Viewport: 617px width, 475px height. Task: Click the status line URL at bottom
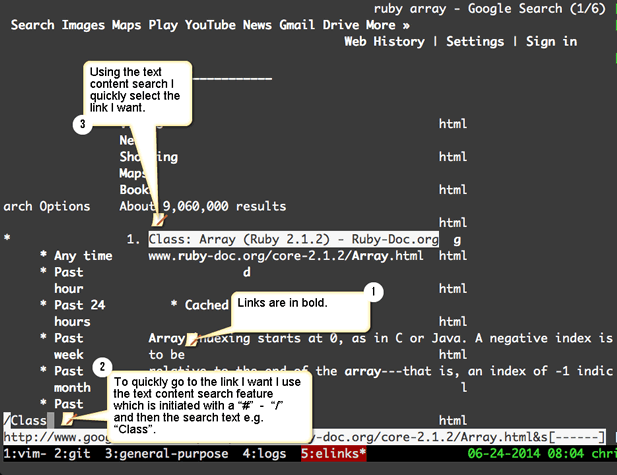(304, 437)
